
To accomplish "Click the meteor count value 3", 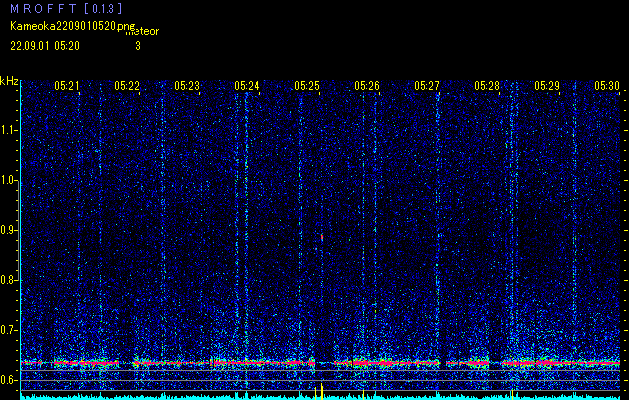I will click(x=138, y=46).
